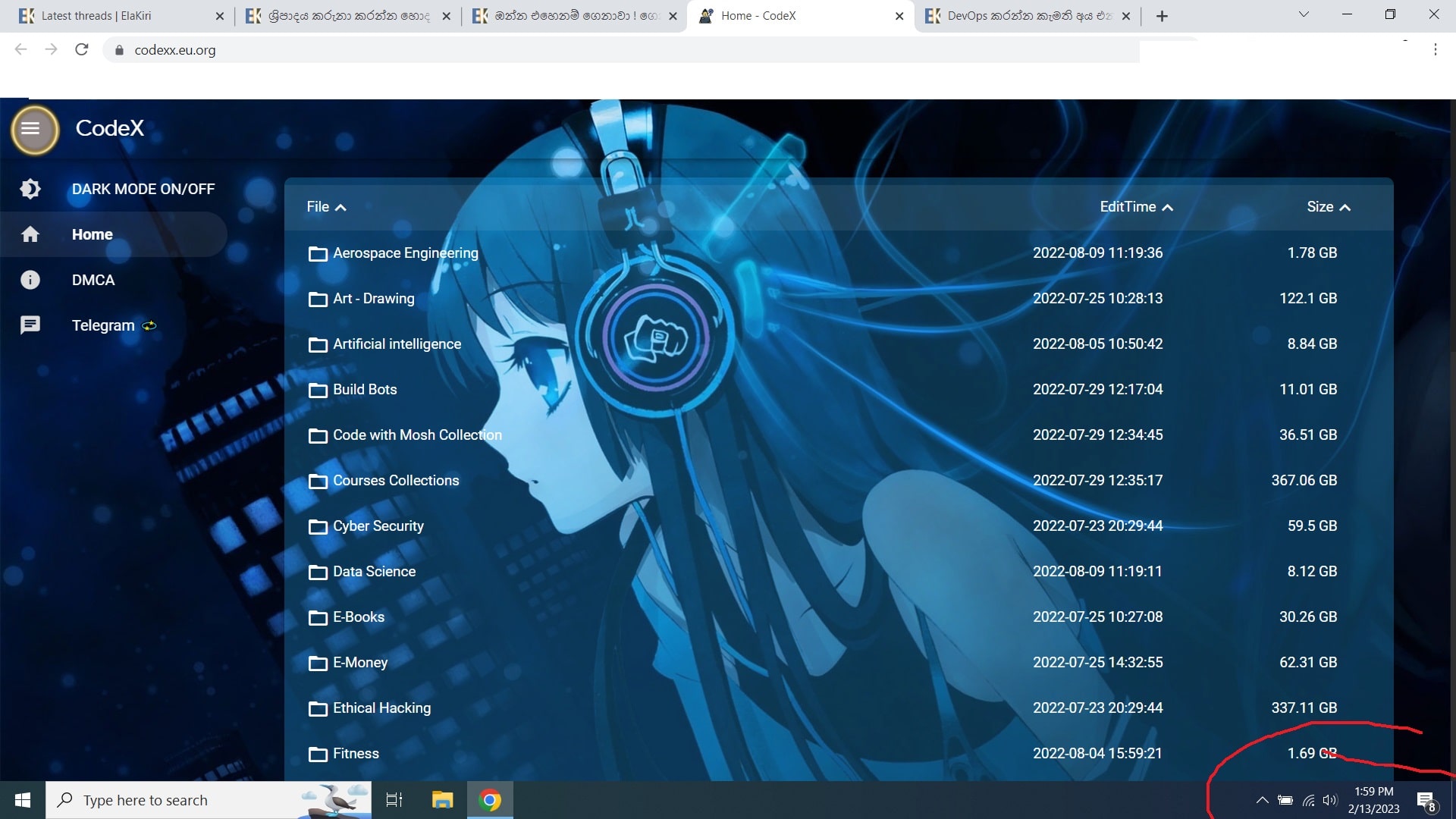Screen dimensions: 1456x819
Task: View site security lock info
Action: 119,50
